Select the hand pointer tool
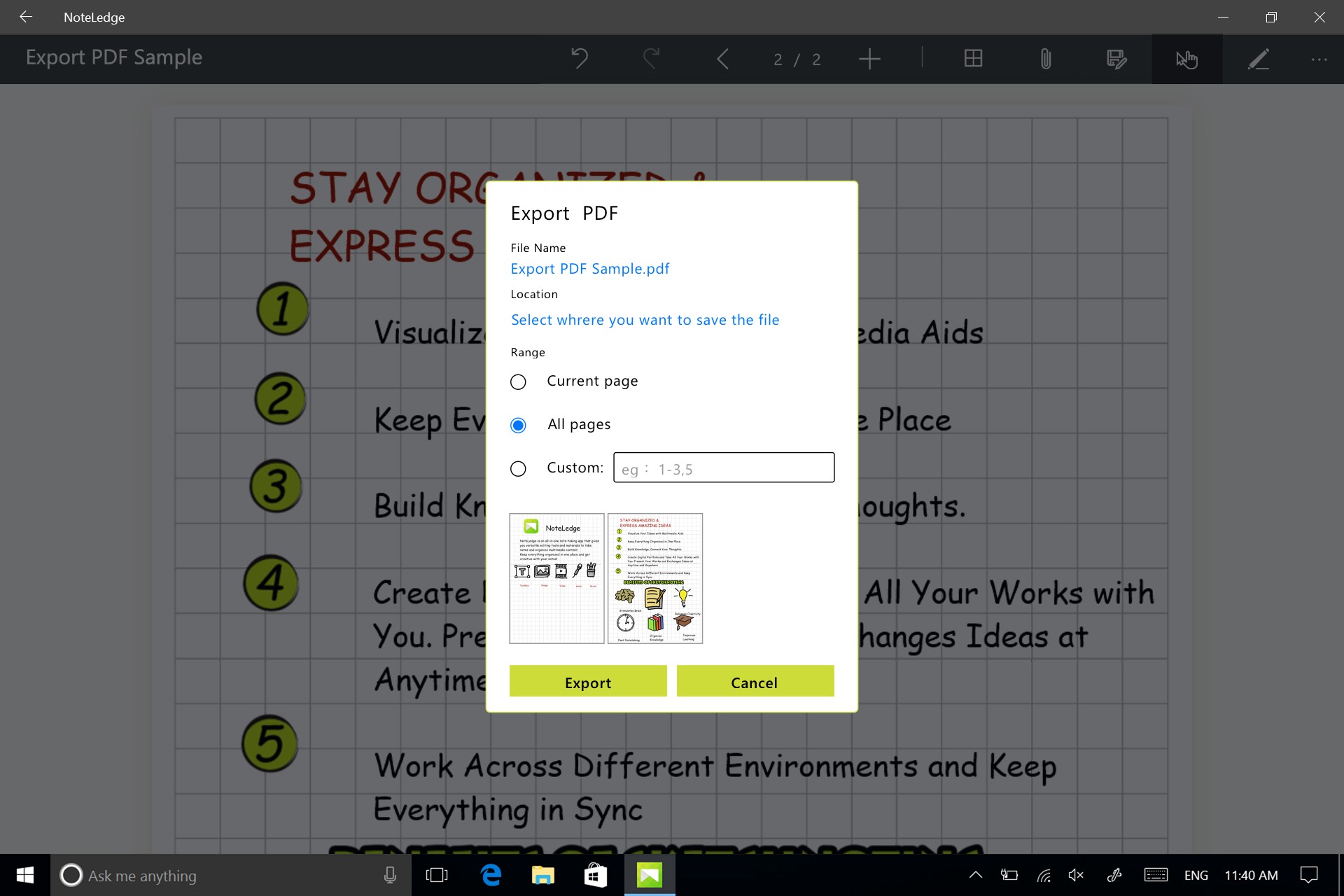The height and width of the screenshot is (896, 1344). coord(1186,59)
